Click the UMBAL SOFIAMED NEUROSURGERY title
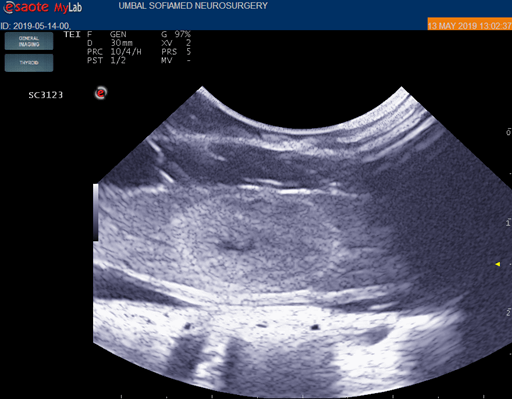Image resolution: width=512 pixels, height=399 pixels. point(193,6)
